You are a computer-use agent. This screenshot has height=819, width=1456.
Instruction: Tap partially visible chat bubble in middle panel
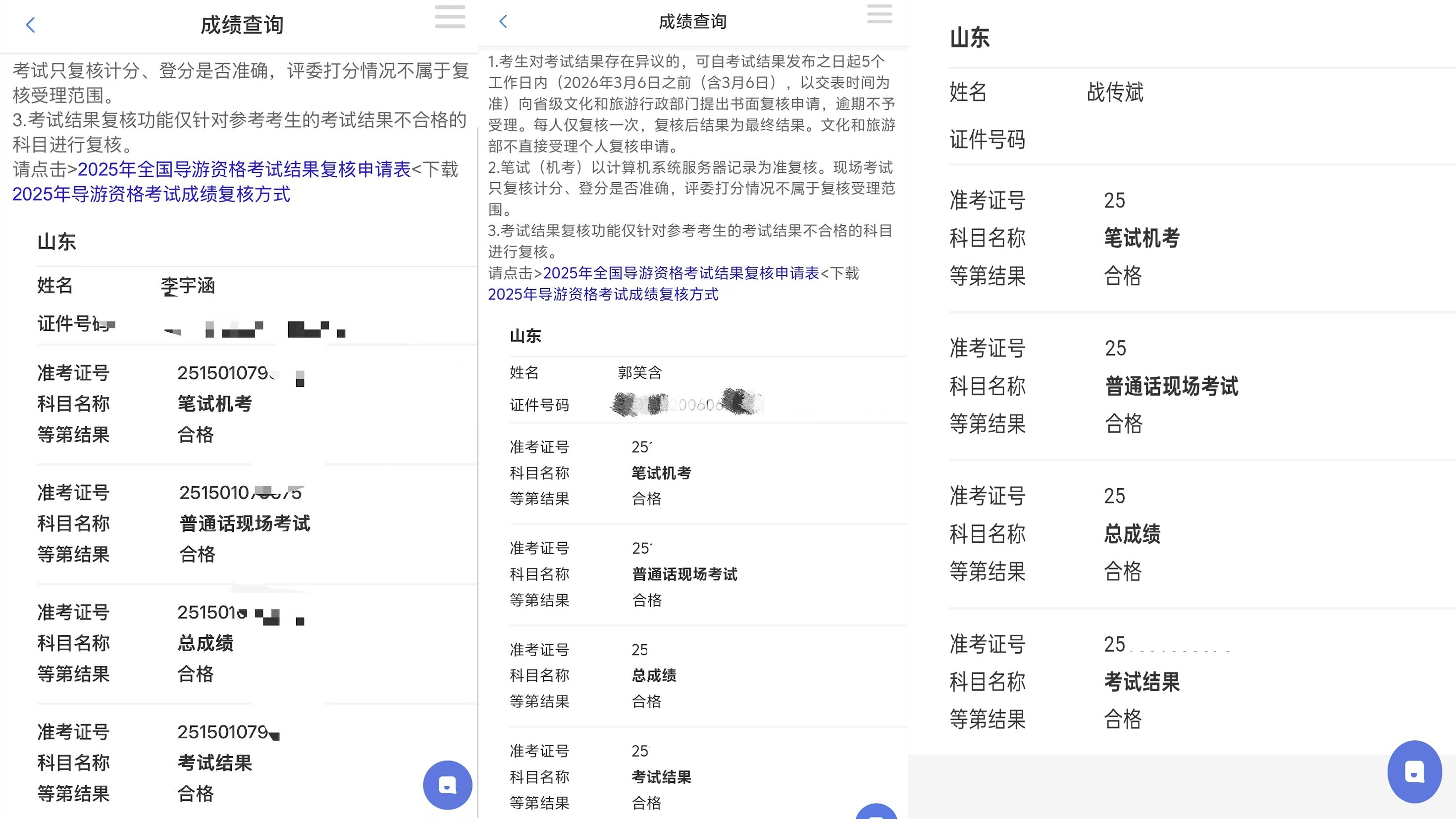click(x=876, y=813)
